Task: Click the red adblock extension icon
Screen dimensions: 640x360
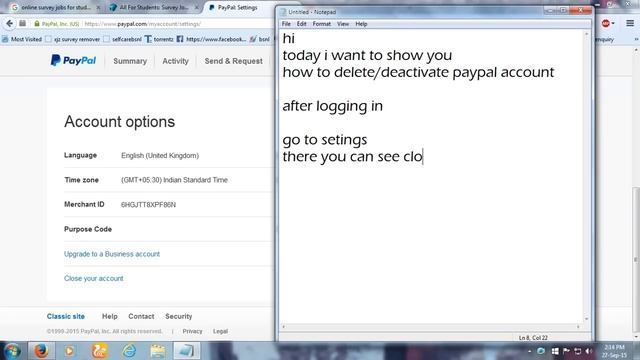Action: 606,24
